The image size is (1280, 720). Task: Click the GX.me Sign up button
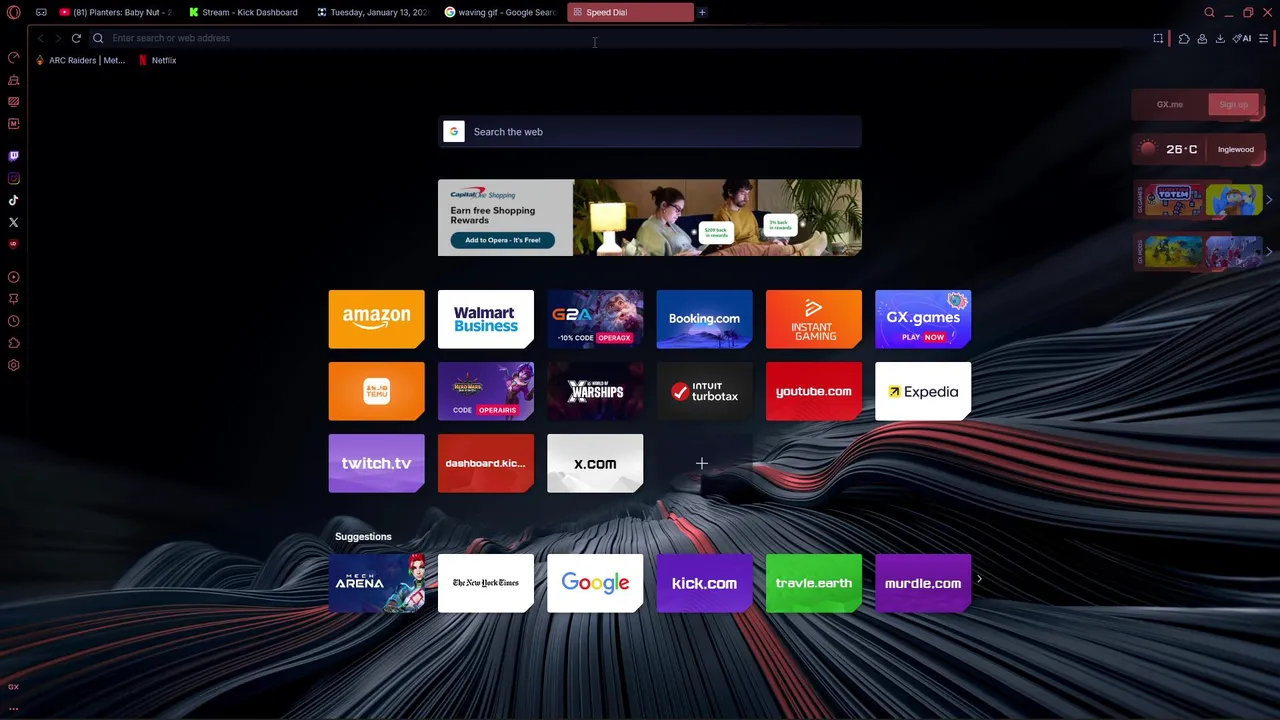pos(1233,104)
